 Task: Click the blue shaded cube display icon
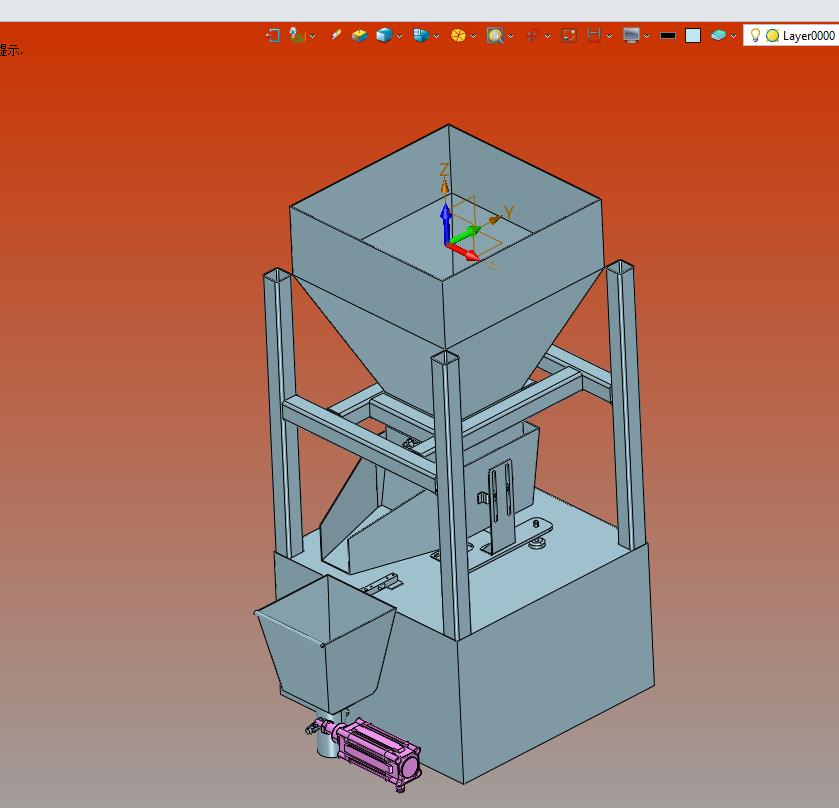pos(384,35)
